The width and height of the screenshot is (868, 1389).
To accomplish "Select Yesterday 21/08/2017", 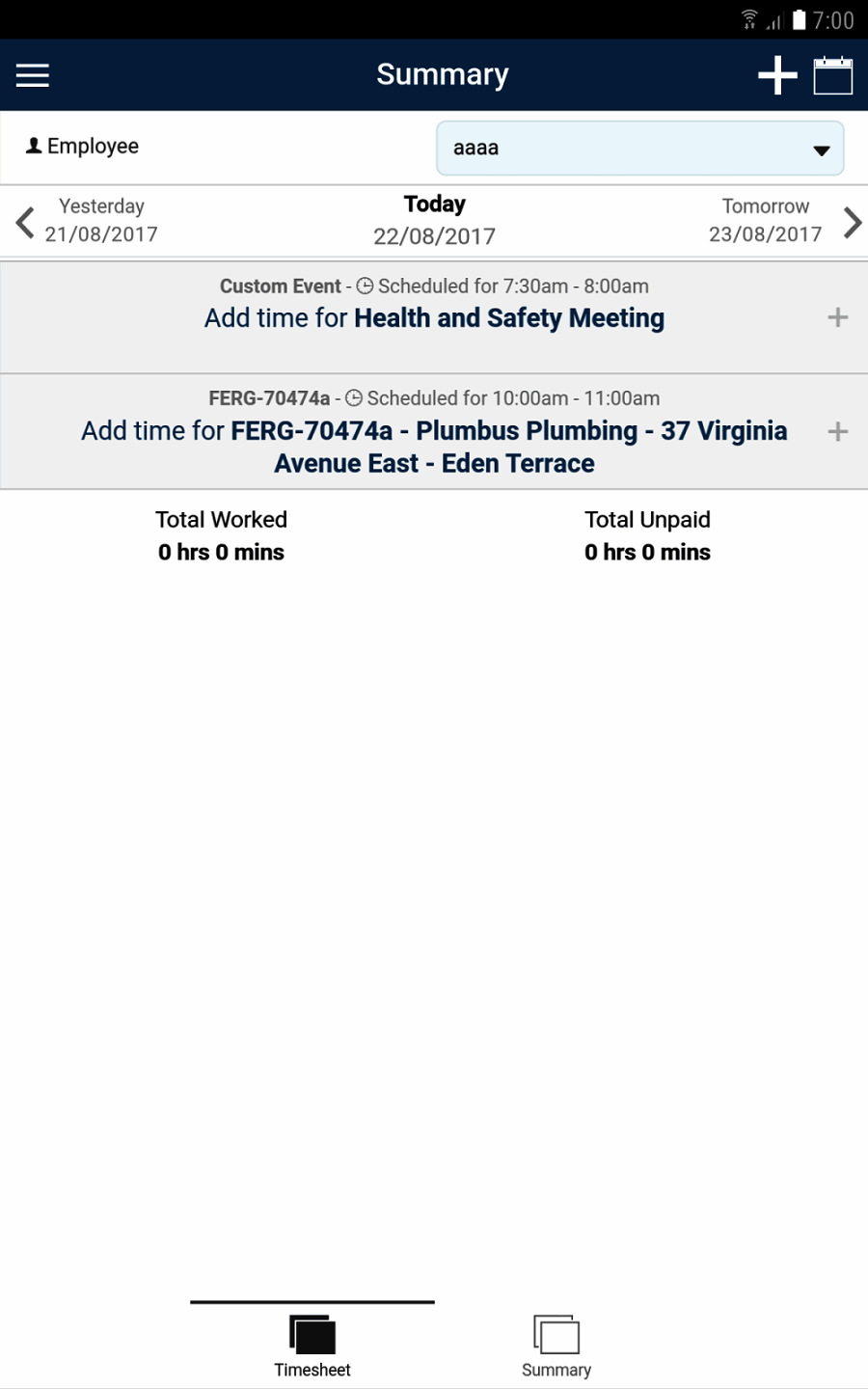I will [101, 221].
